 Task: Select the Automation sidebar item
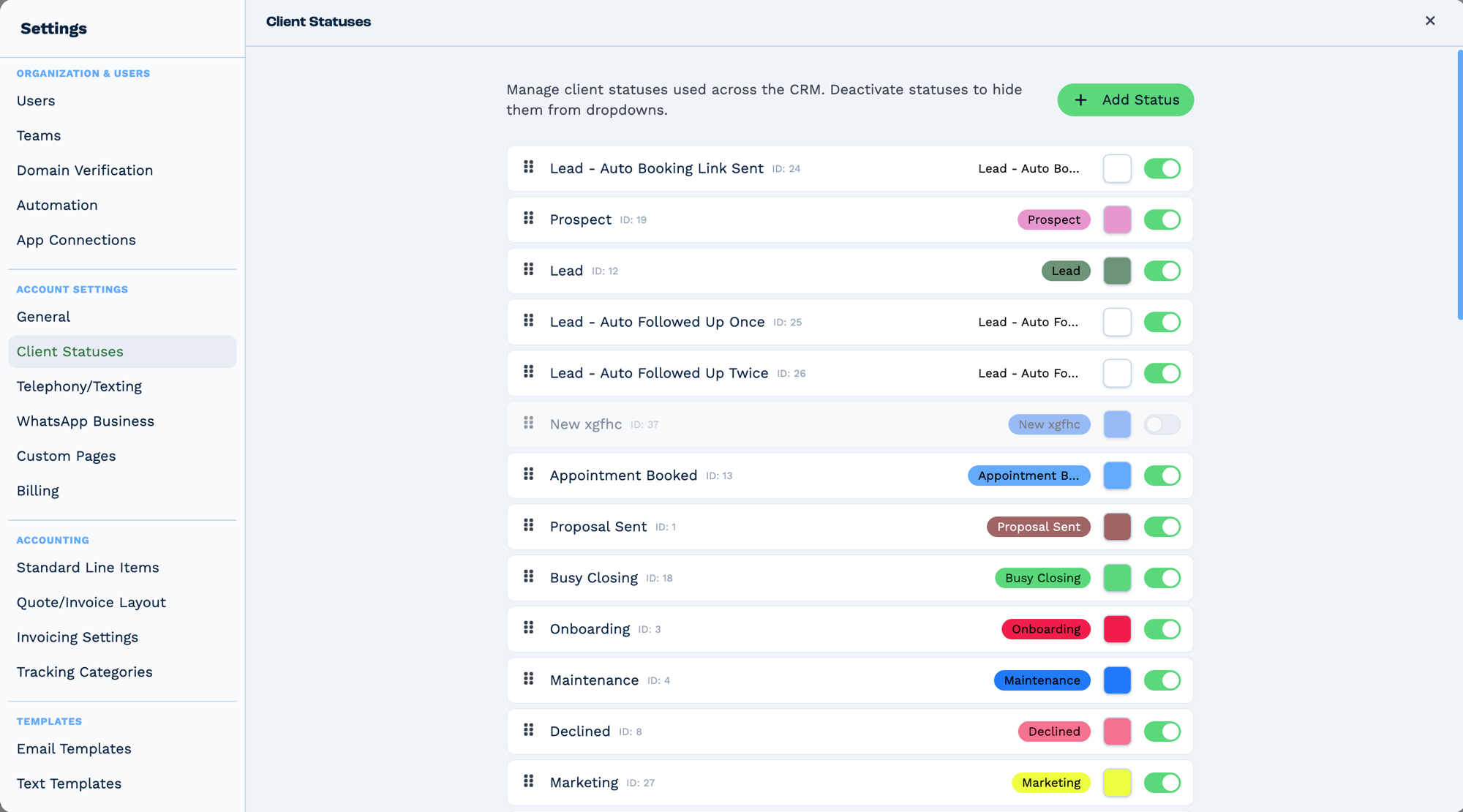point(122,206)
